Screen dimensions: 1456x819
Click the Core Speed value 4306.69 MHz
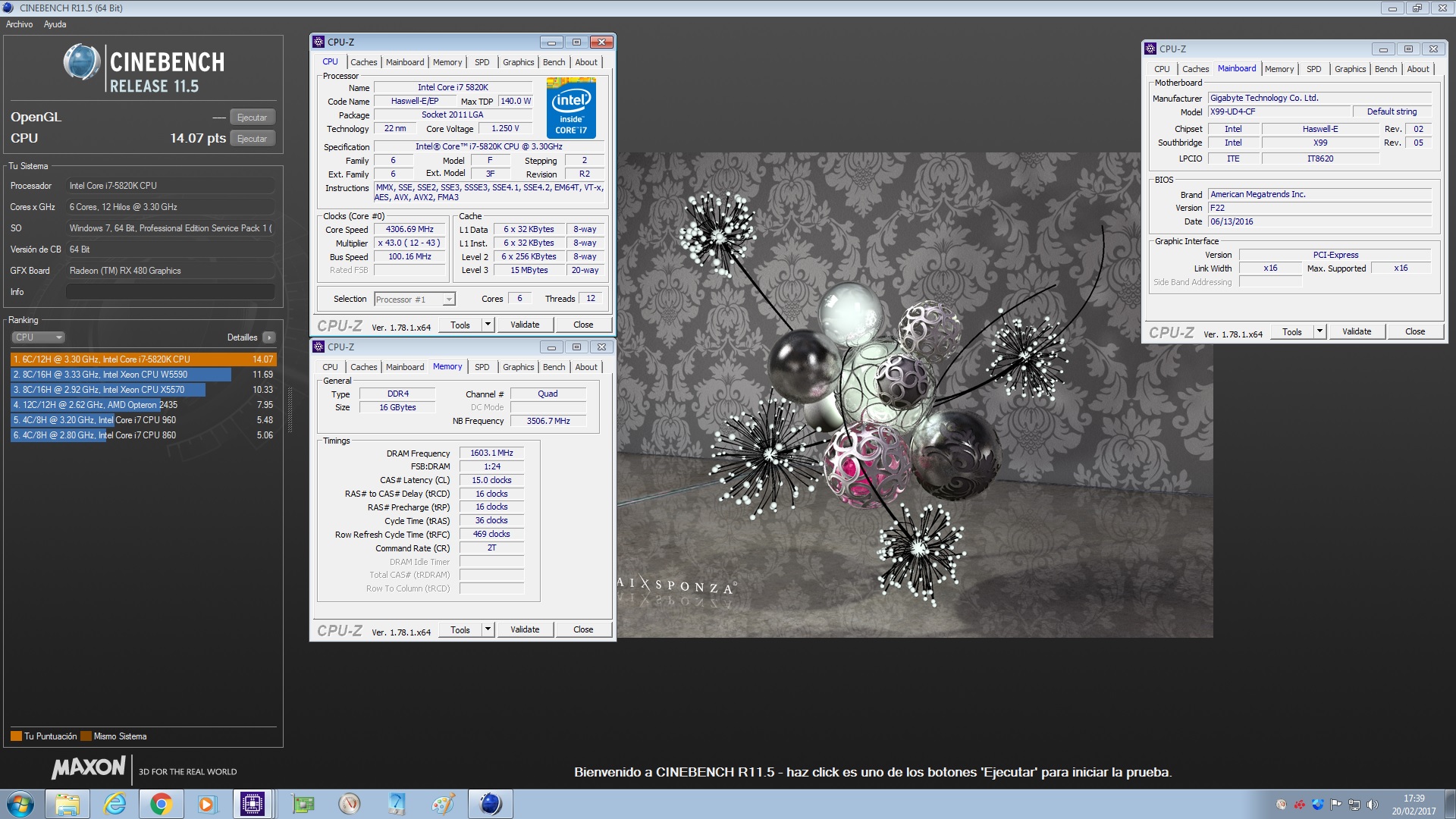click(x=409, y=229)
